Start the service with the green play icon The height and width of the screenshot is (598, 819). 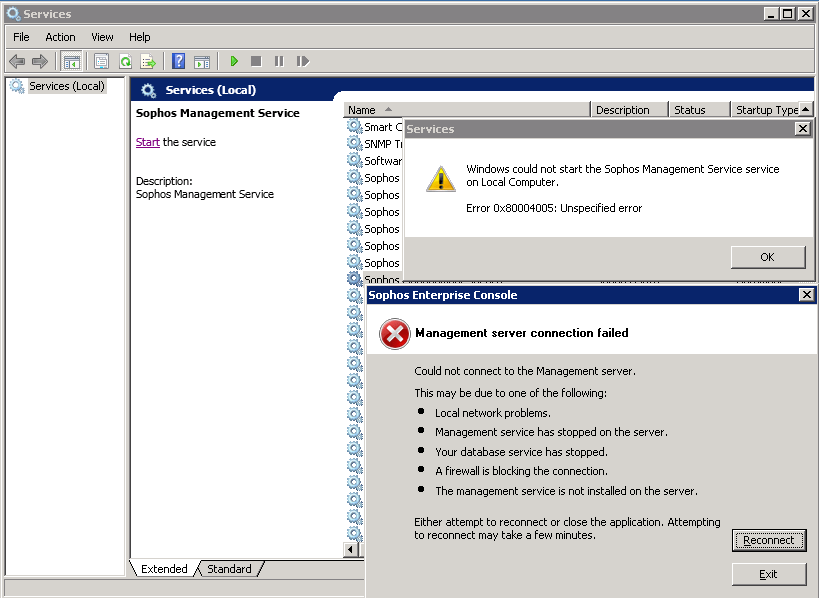pyautogui.click(x=234, y=62)
